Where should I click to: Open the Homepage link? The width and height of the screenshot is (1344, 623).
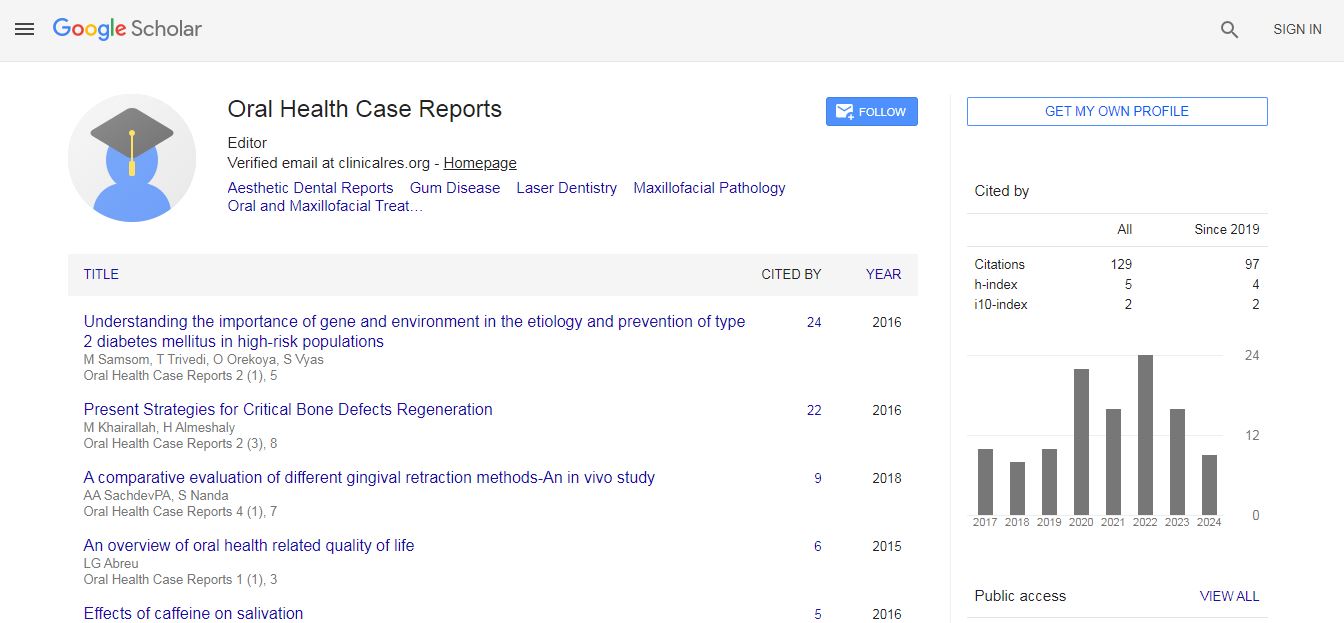click(480, 163)
